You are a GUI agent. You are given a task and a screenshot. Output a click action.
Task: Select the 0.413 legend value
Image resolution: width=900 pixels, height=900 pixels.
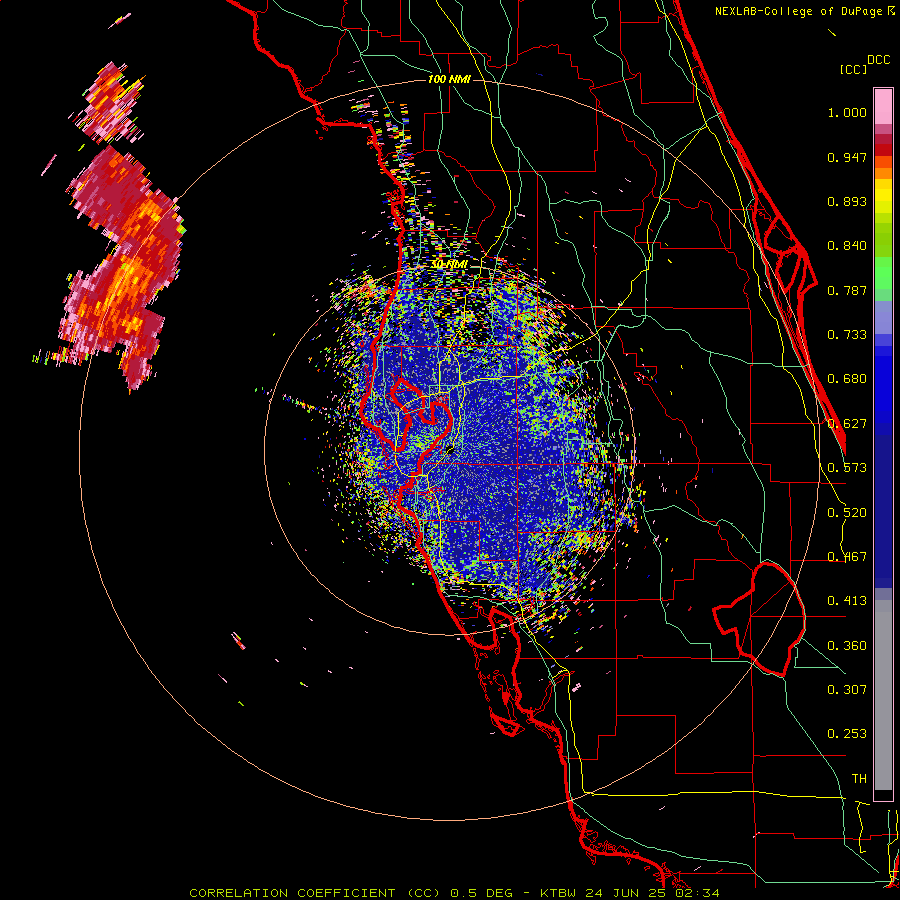847,602
